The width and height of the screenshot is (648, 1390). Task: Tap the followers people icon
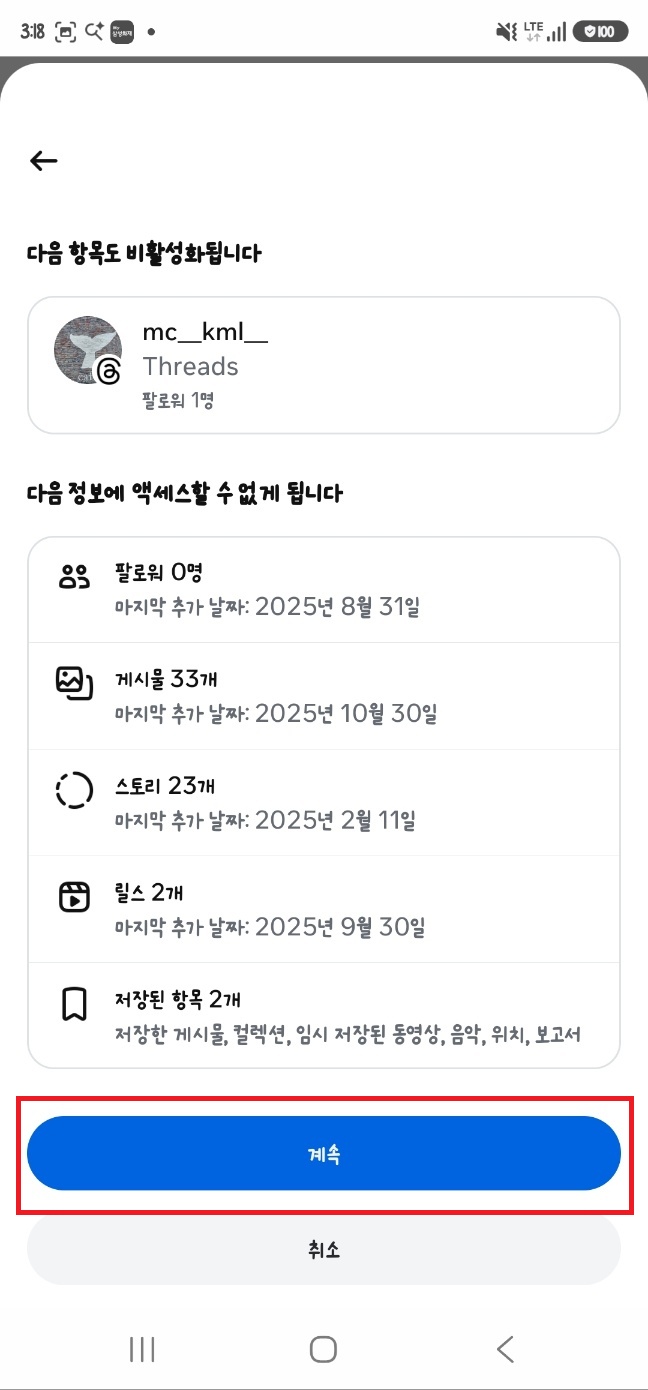[x=74, y=577]
